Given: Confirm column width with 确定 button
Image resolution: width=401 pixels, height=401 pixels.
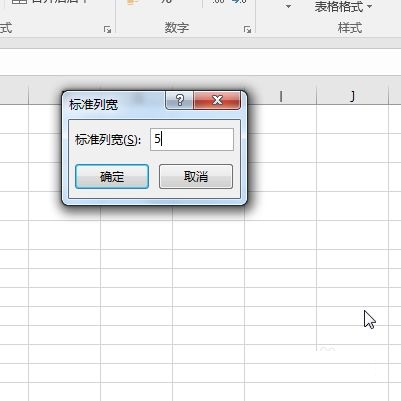Looking at the screenshot, I should (x=112, y=176).
